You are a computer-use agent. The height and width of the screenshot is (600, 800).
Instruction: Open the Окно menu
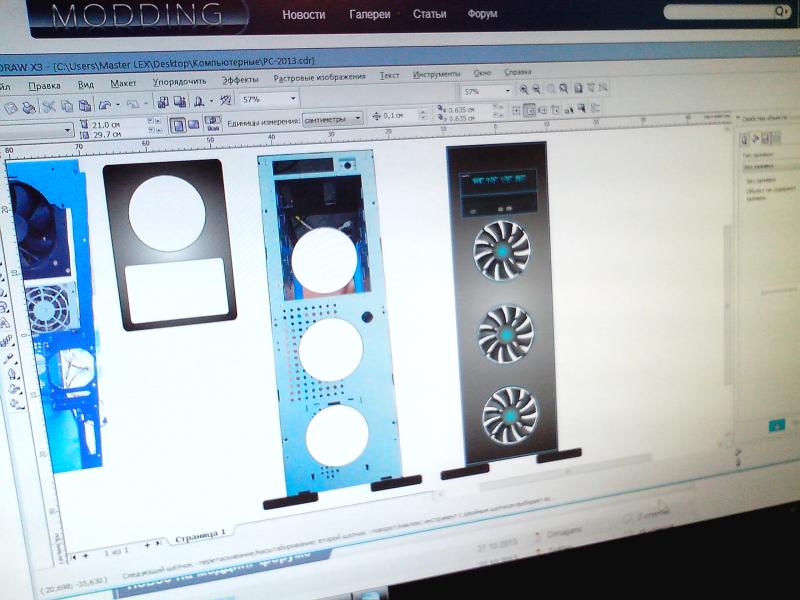(x=482, y=73)
